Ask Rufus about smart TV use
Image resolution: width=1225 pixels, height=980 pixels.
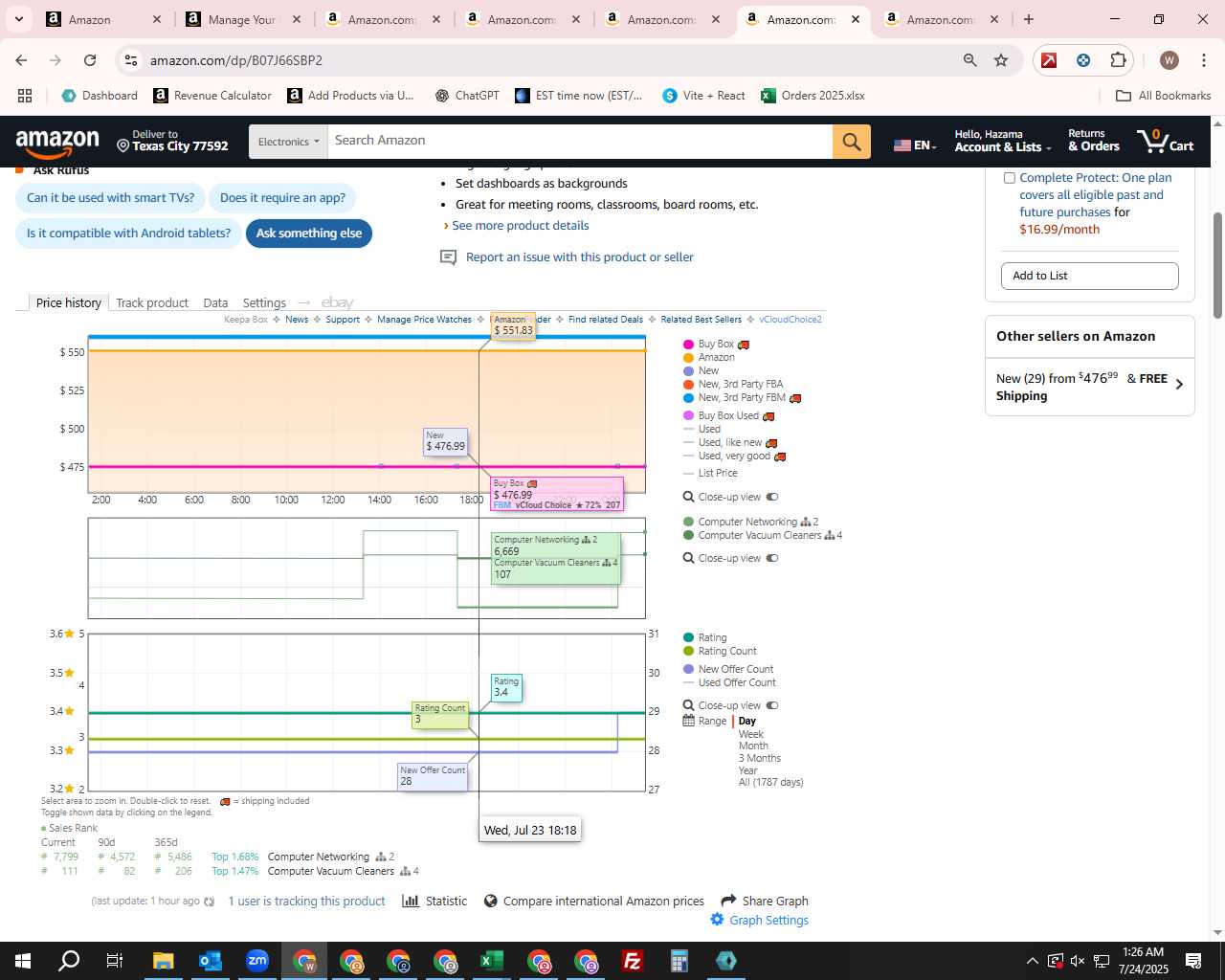pyautogui.click(x=110, y=198)
